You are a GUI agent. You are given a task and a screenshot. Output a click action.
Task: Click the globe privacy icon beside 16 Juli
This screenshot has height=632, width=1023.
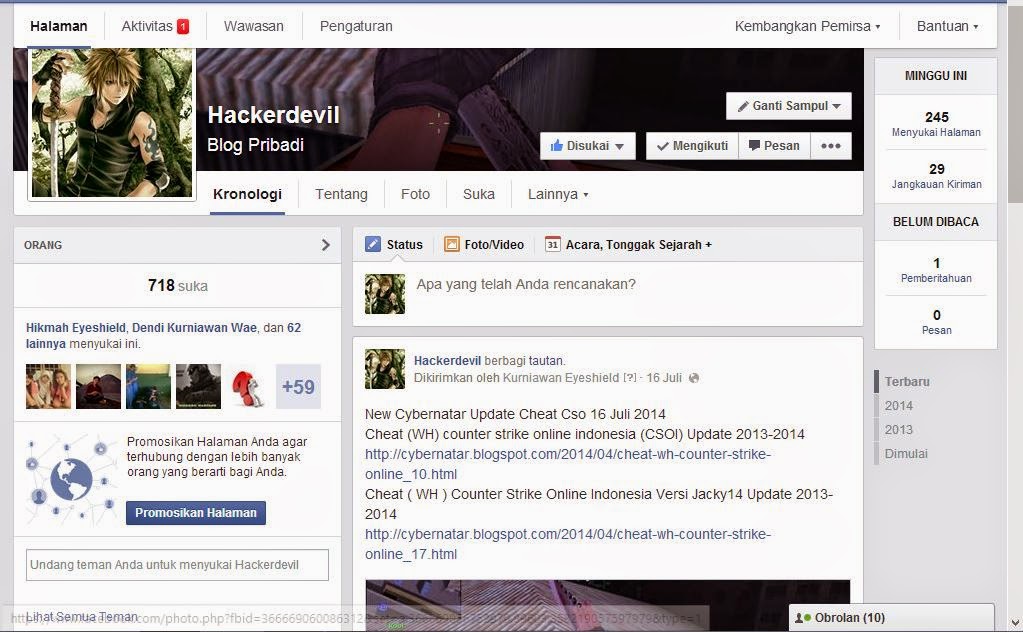[x=694, y=378]
